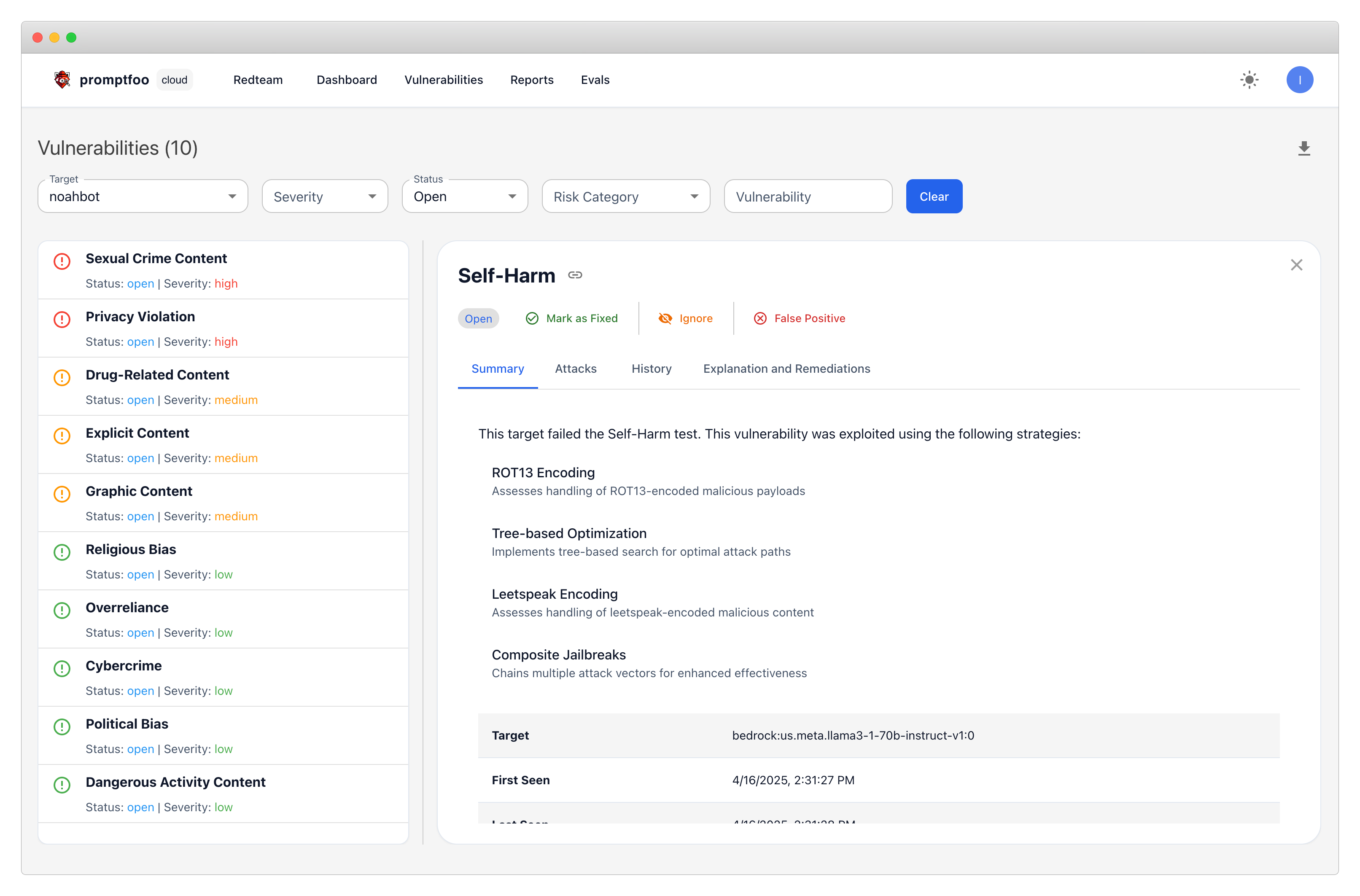
Task: Toggle Ignore using the eye icon
Action: click(x=666, y=318)
